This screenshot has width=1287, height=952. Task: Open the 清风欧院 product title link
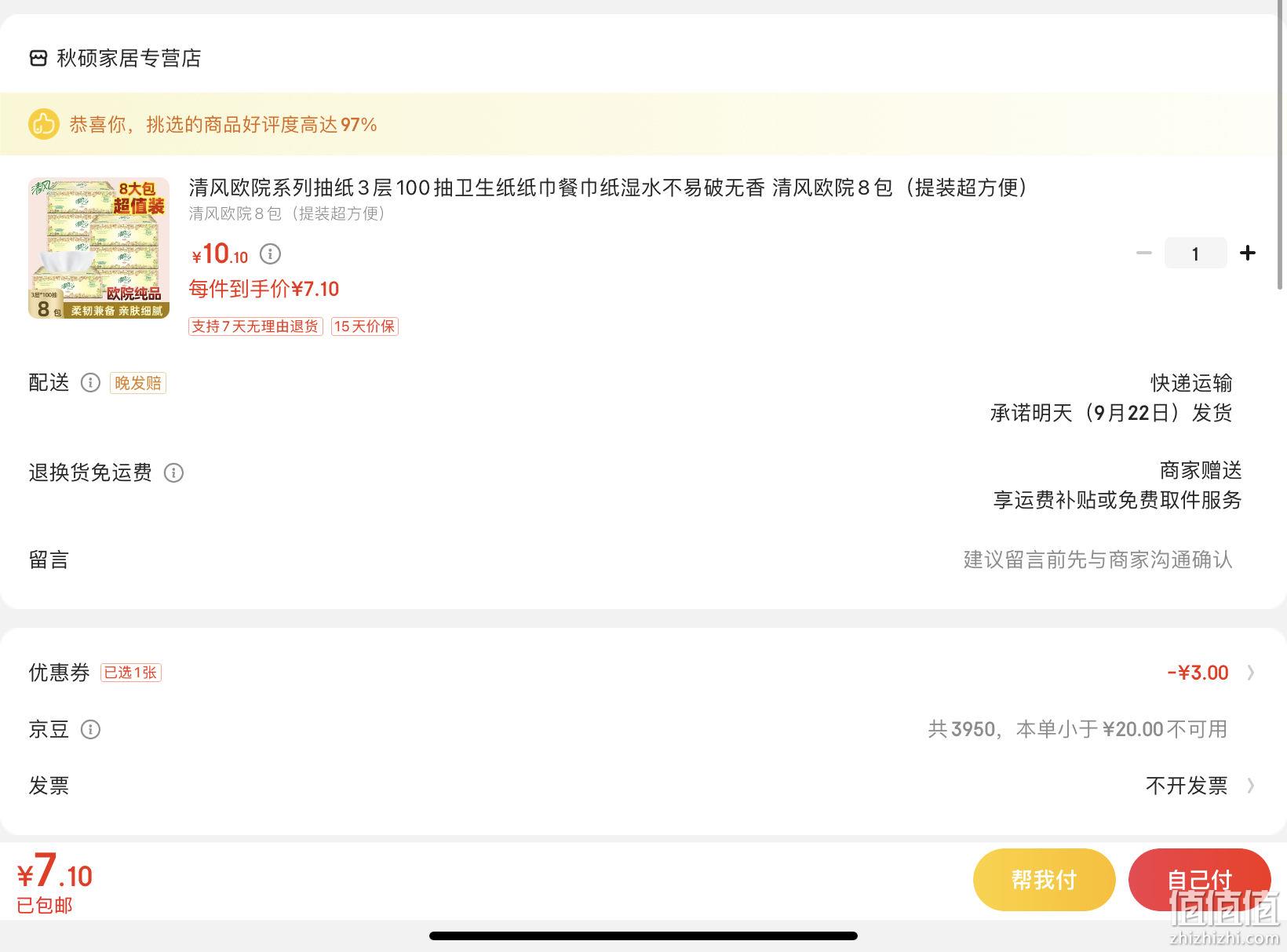click(607, 188)
